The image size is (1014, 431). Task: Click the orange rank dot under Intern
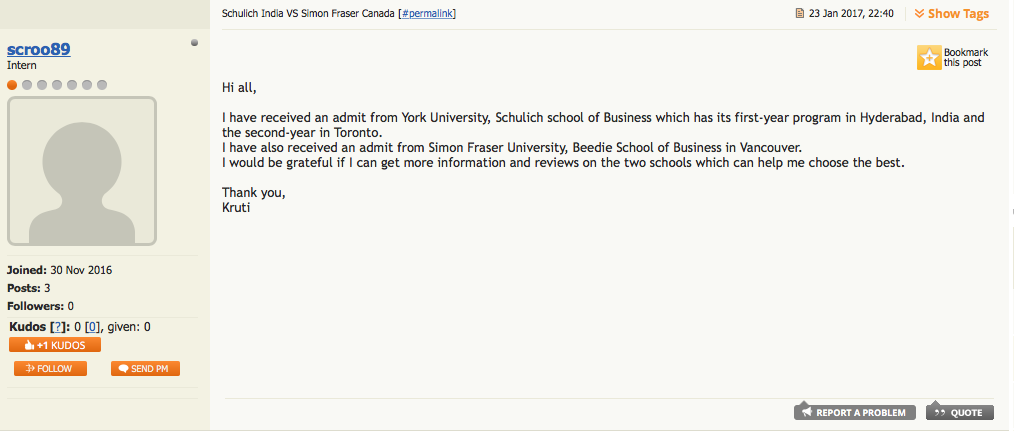(x=12, y=85)
